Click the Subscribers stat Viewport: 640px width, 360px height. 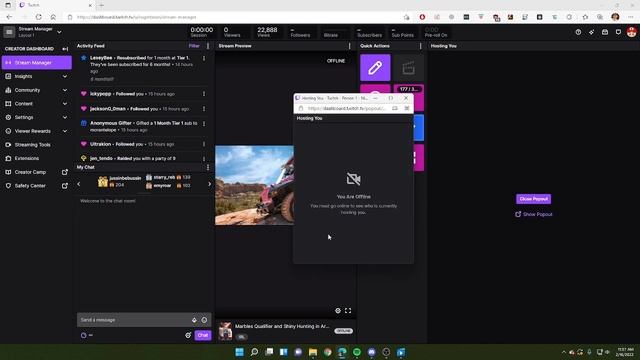pos(369,32)
